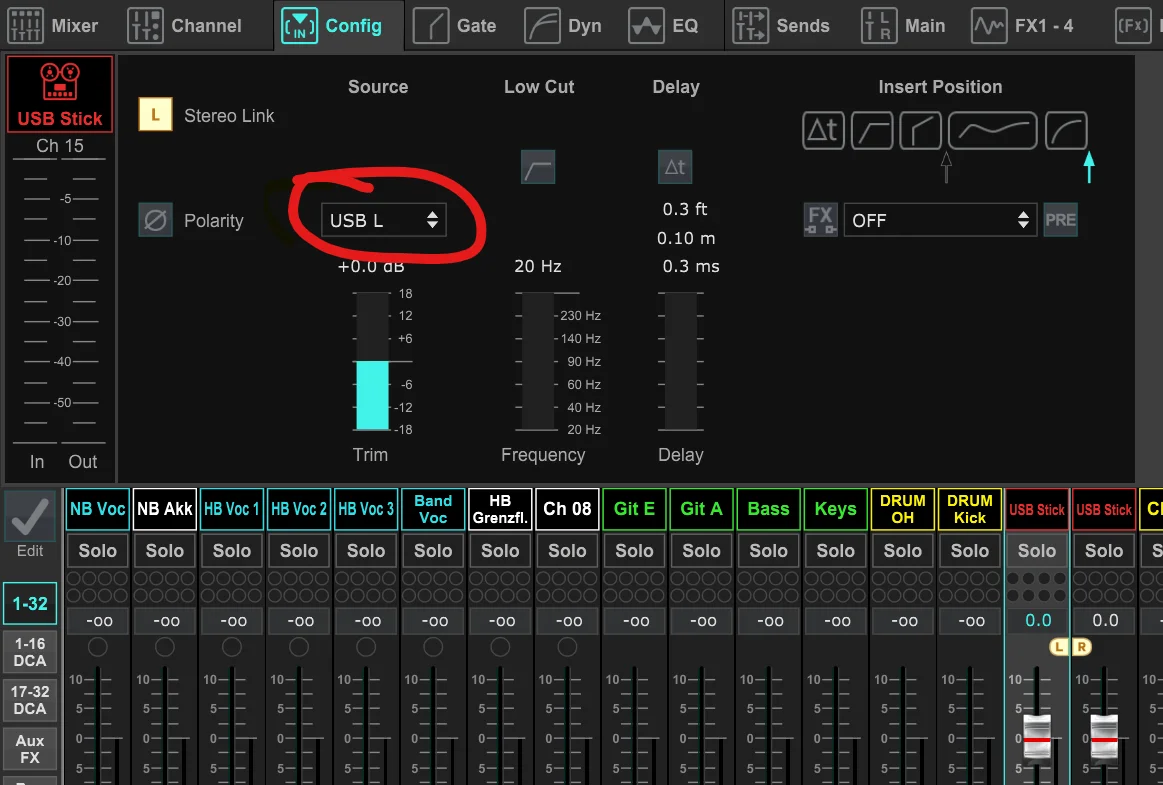Solo the Bass channel

tap(768, 551)
